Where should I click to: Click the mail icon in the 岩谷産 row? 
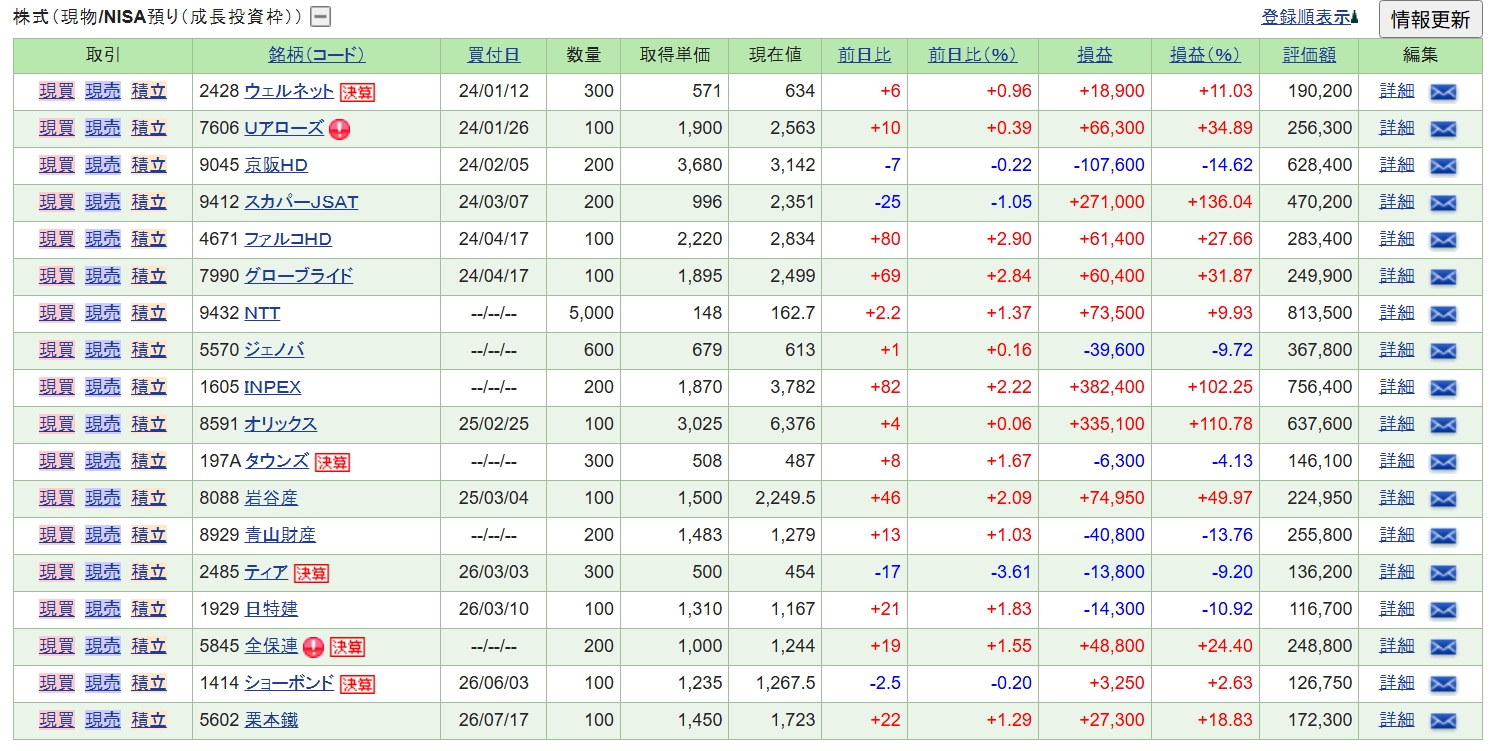click(1443, 499)
